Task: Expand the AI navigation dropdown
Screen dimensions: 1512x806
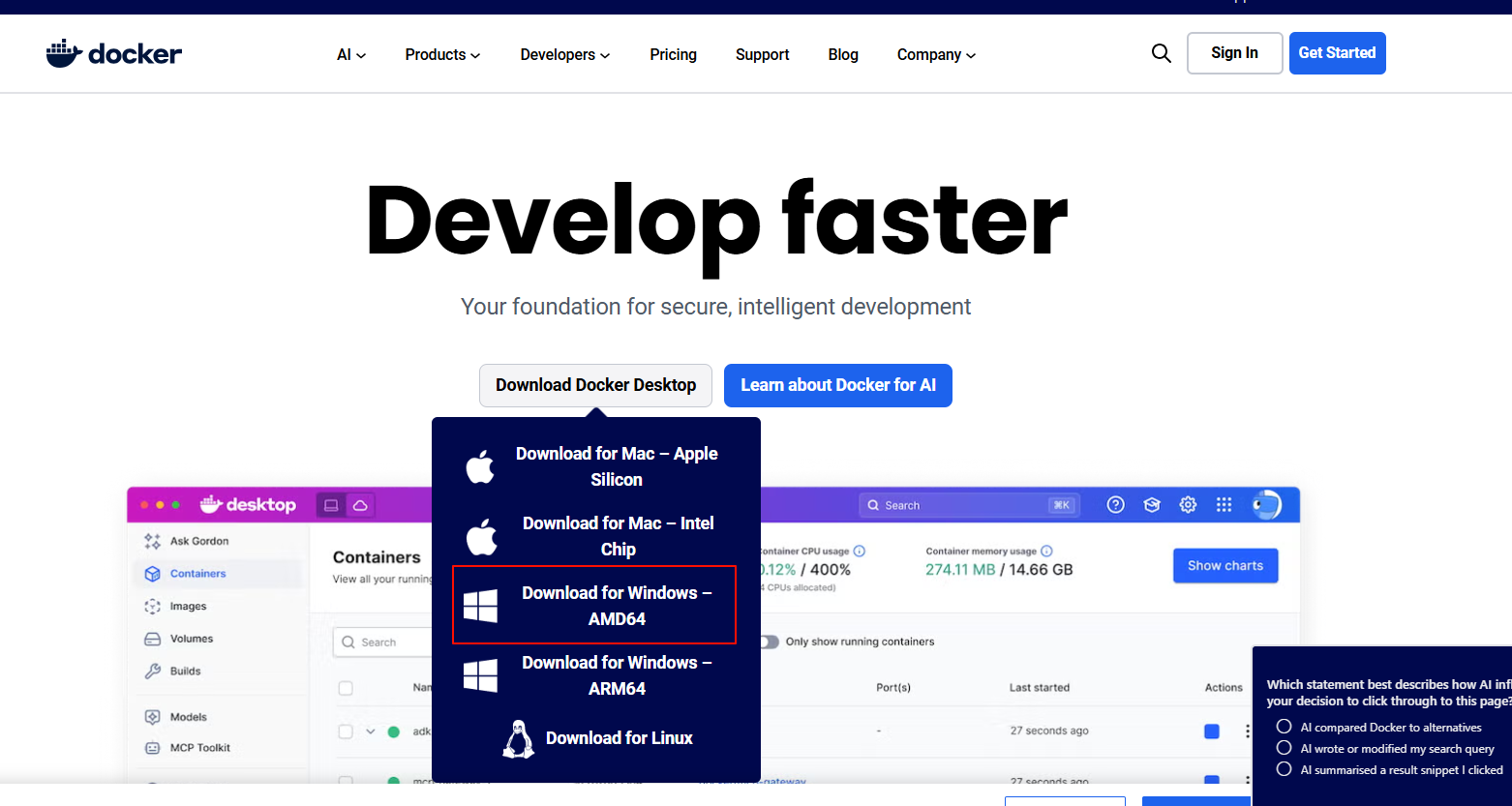Action: pyautogui.click(x=351, y=55)
